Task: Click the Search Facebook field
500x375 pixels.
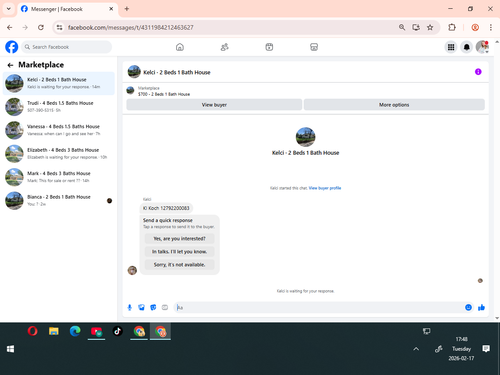Action: [67, 47]
